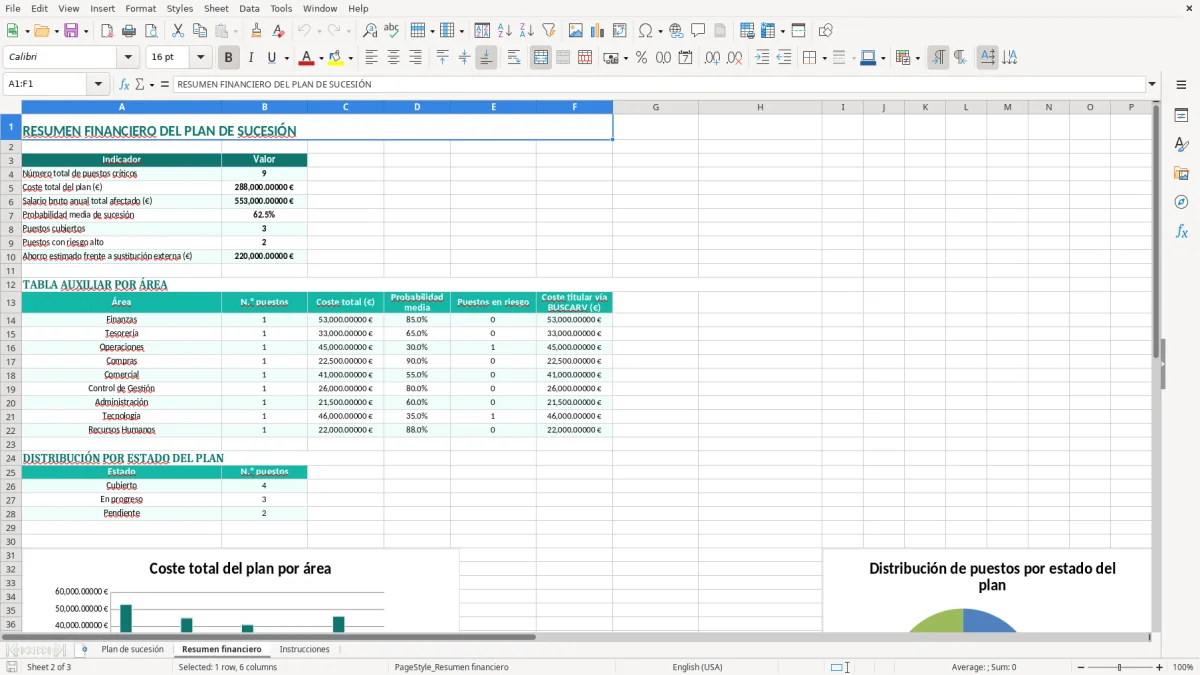Click the Save document icon

pos(71,31)
